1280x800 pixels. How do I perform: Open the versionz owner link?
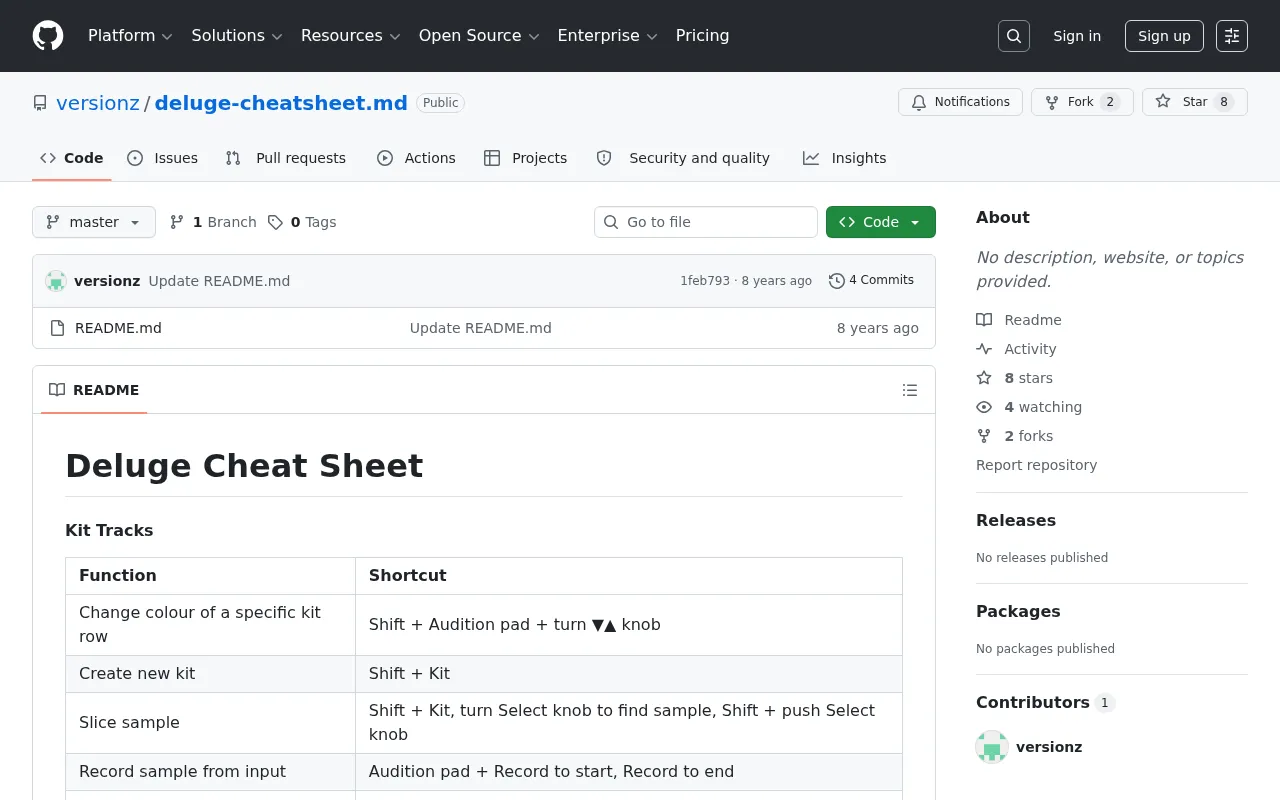coord(98,103)
